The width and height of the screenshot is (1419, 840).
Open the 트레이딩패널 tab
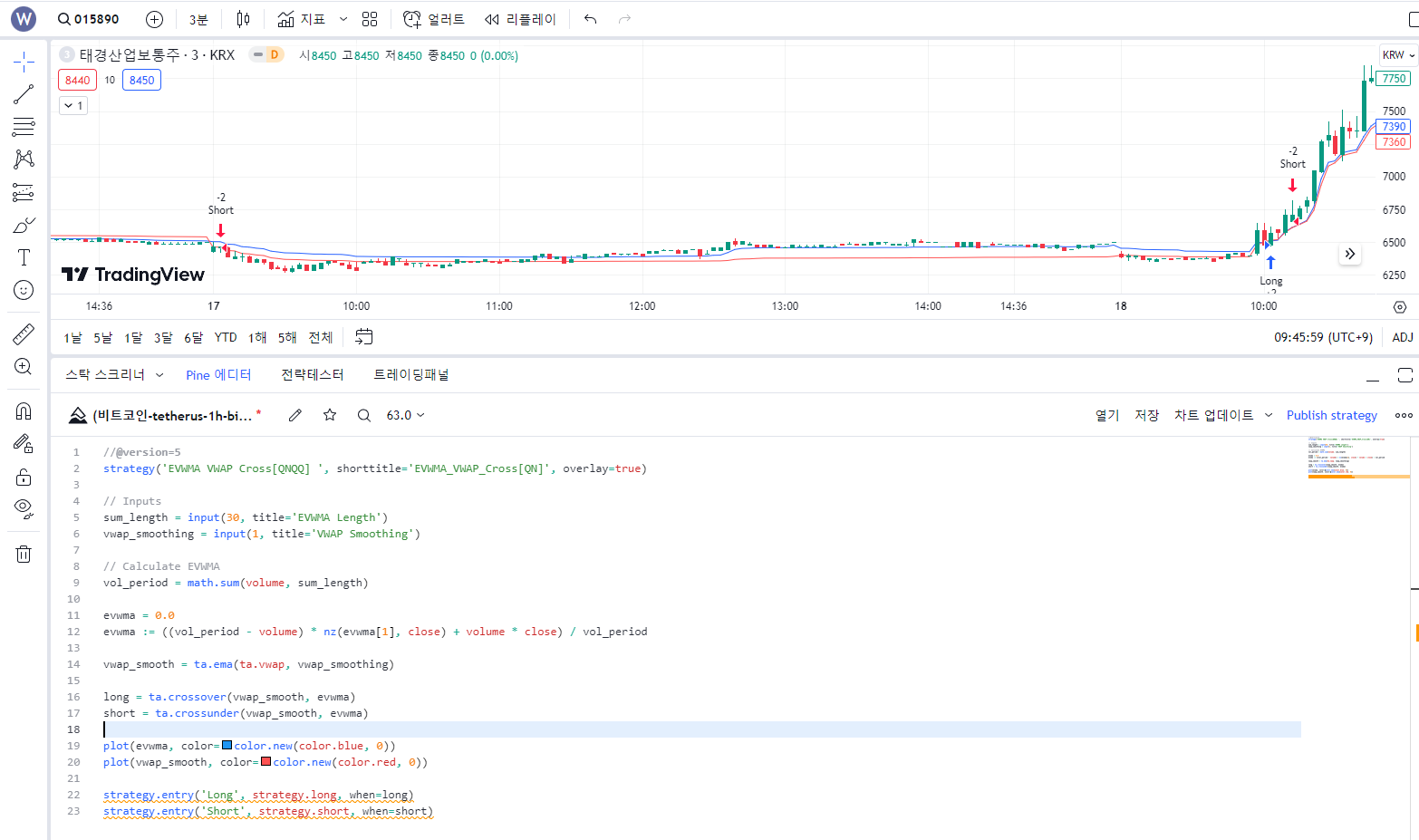(410, 374)
